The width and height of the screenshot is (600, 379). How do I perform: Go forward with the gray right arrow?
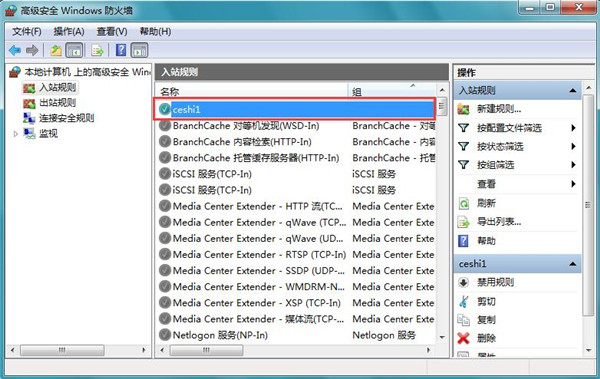32,50
